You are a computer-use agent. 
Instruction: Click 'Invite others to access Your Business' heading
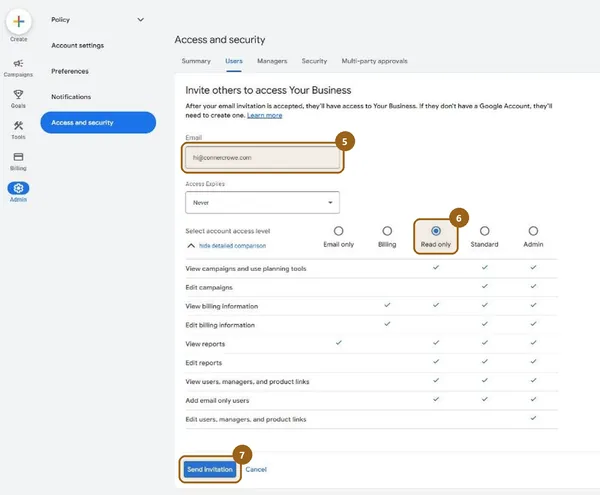coord(268,90)
